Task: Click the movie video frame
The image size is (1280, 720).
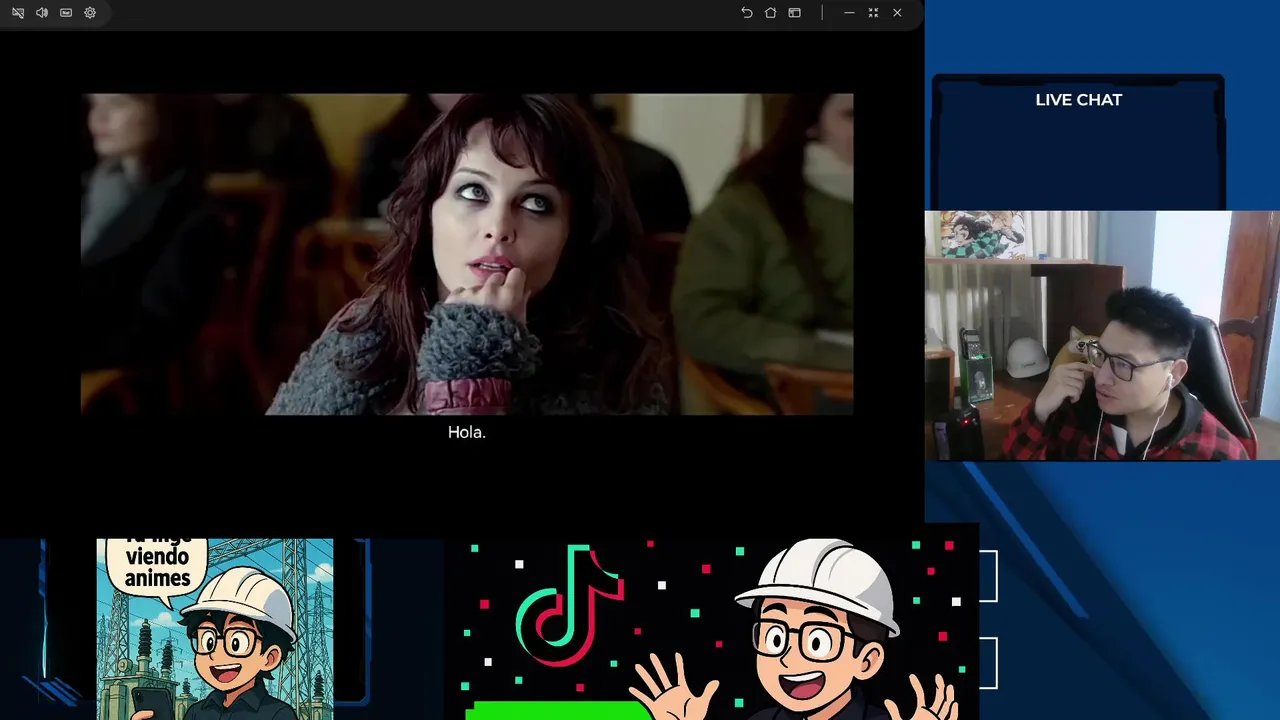Action: (x=467, y=254)
